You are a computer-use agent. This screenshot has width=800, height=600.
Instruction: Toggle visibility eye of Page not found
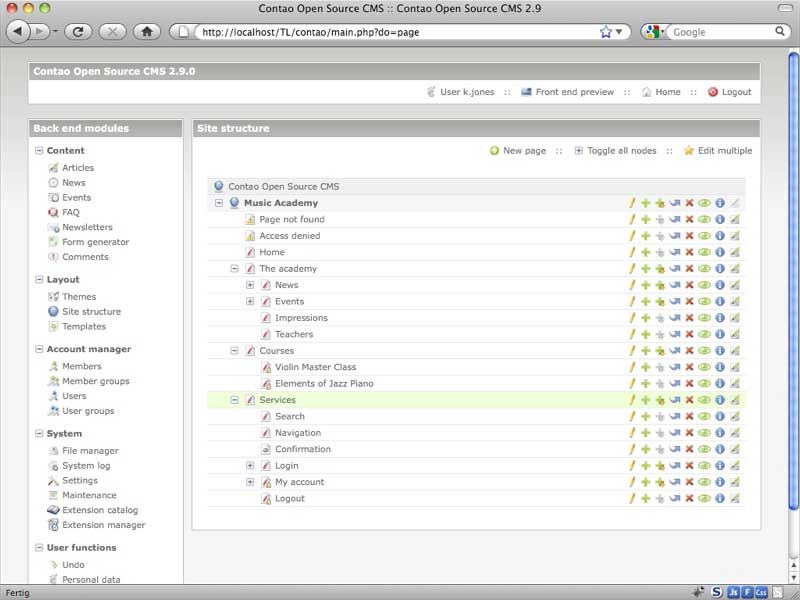tap(705, 219)
